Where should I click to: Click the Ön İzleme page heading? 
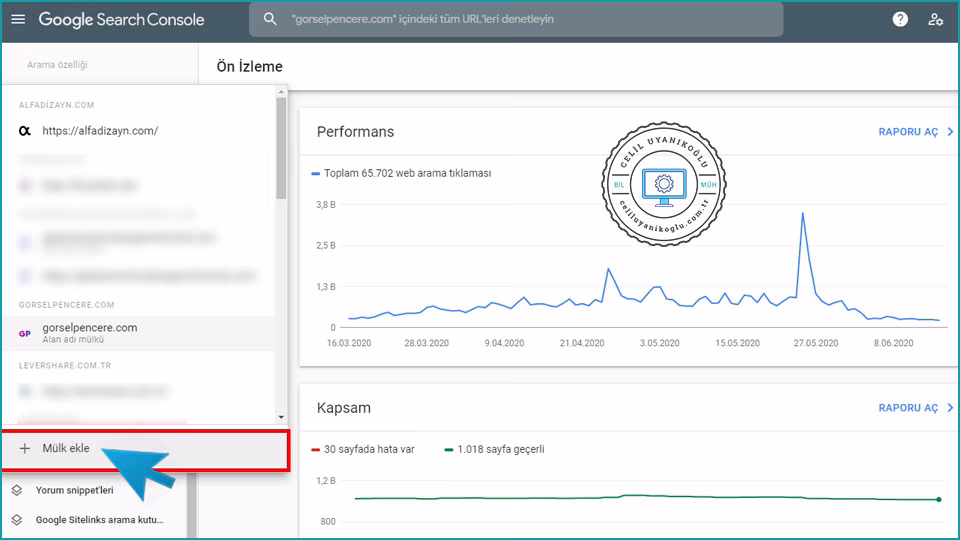tap(249, 67)
